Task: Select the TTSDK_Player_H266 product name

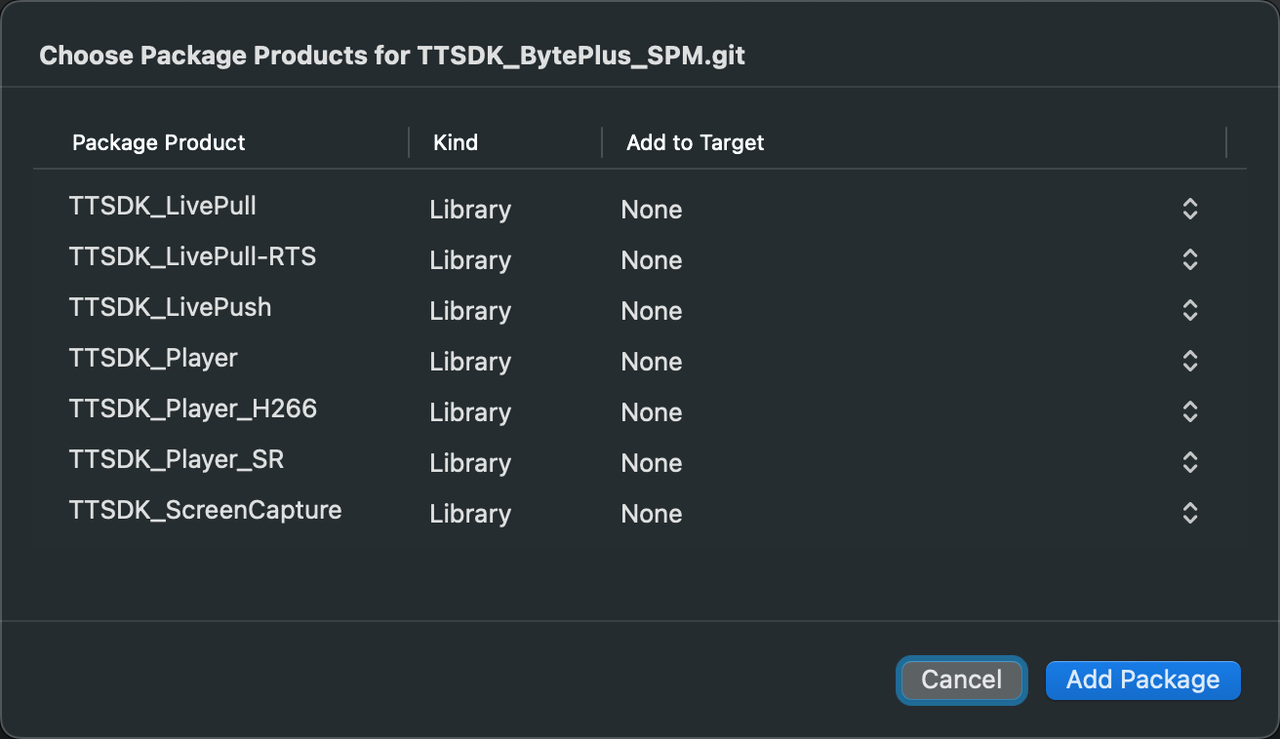Action: click(193, 409)
